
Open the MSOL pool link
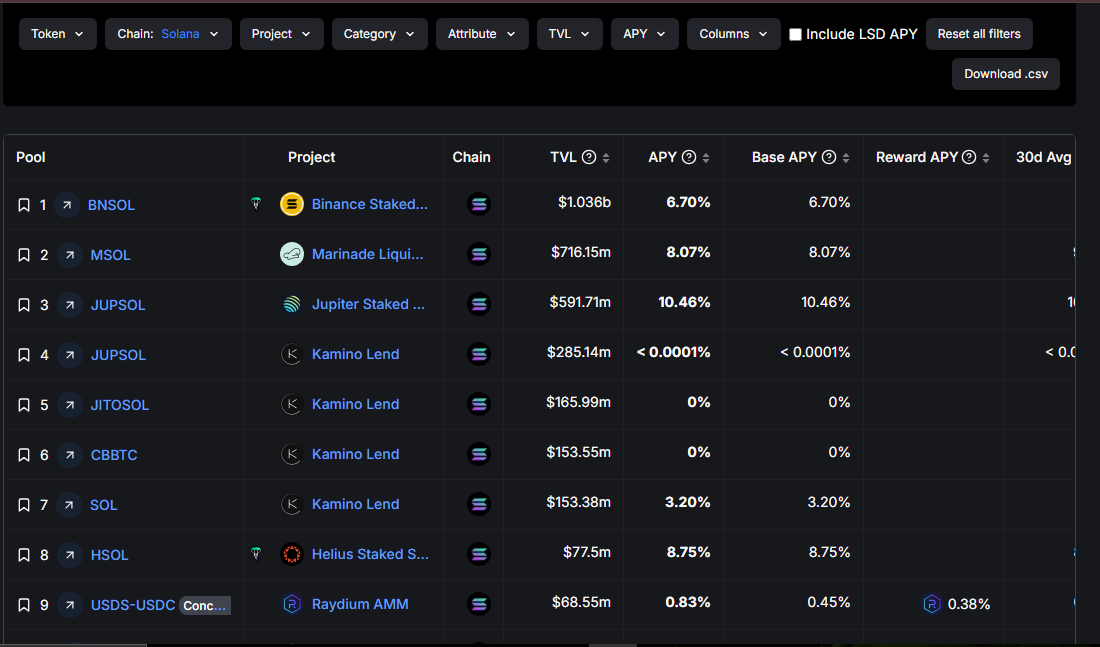coord(110,255)
